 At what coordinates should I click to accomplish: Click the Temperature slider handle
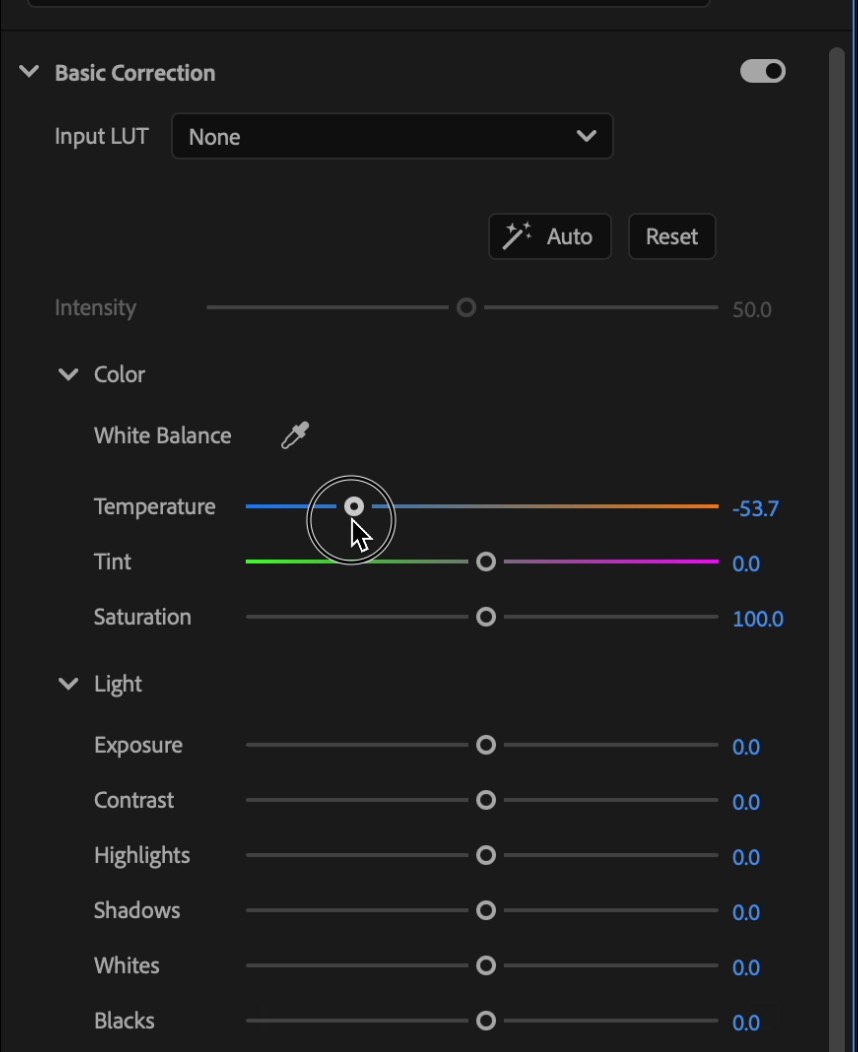click(354, 507)
